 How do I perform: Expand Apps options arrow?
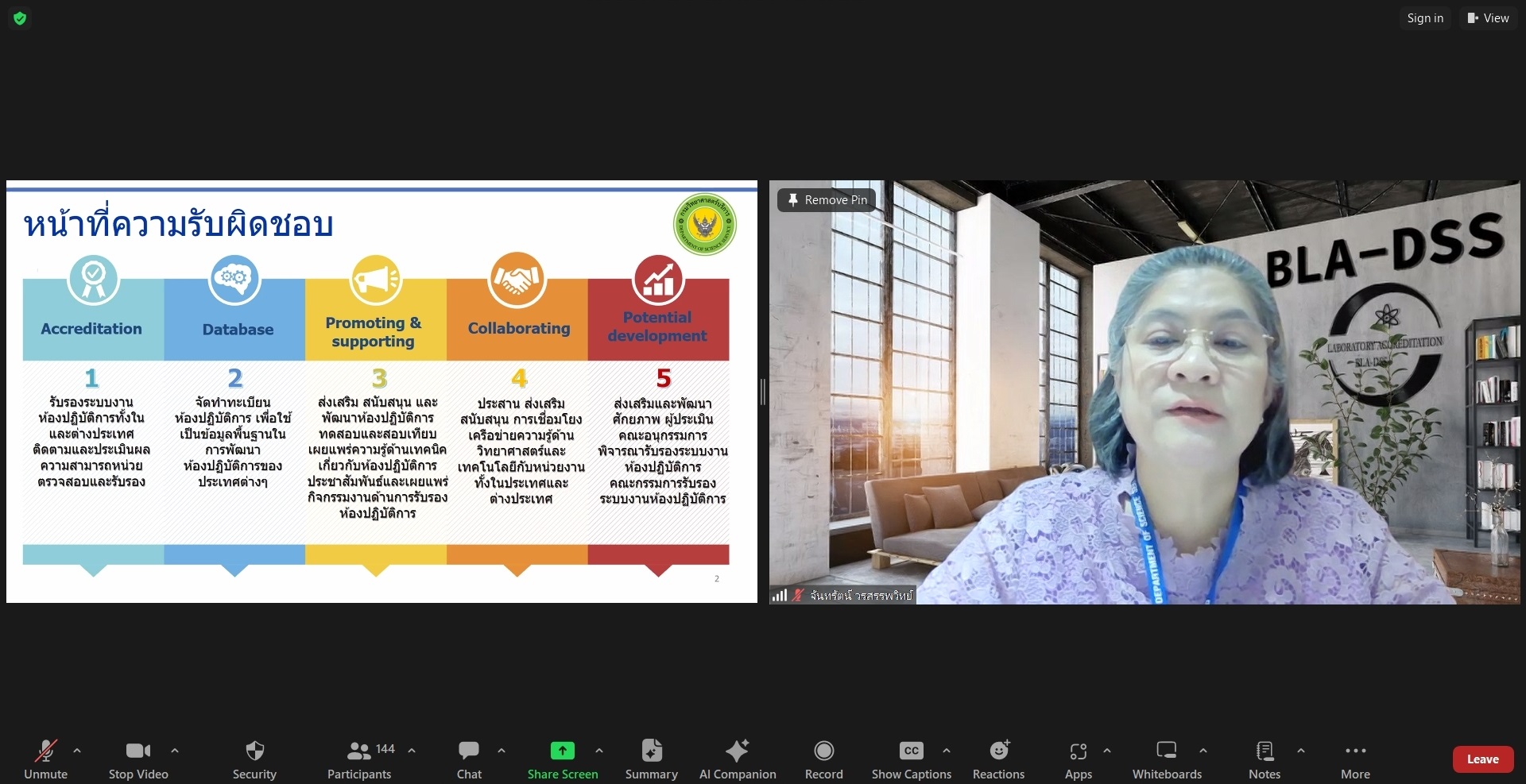point(1107,750)
